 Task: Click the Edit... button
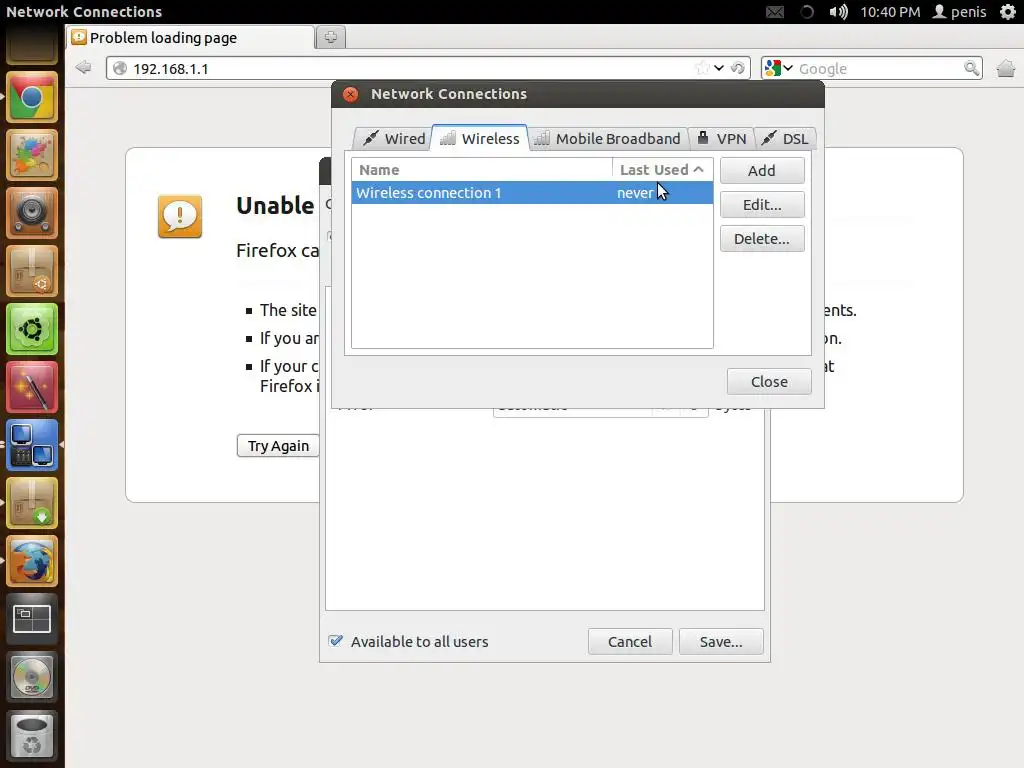(x=761, y=204)
